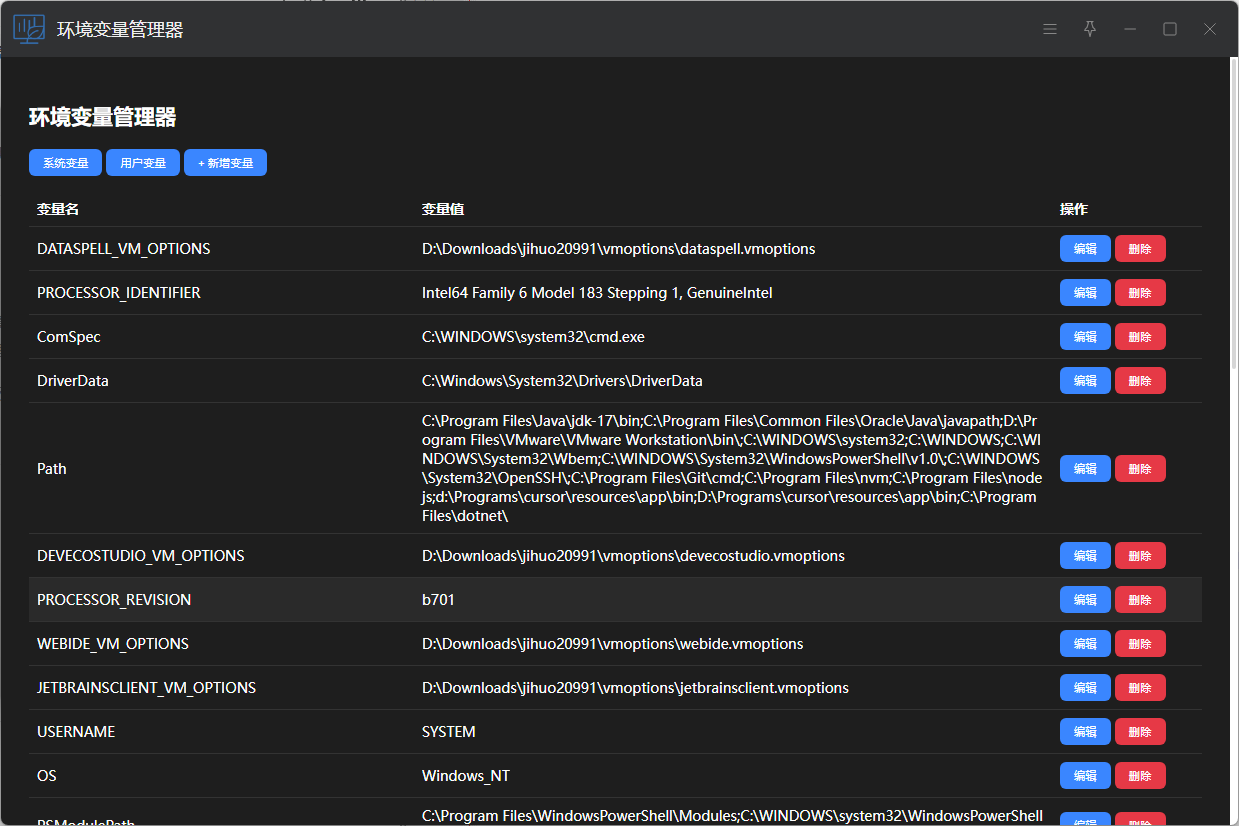Open the hamburger menu in title bar

pyautogui.click(x=1050, y=29)
